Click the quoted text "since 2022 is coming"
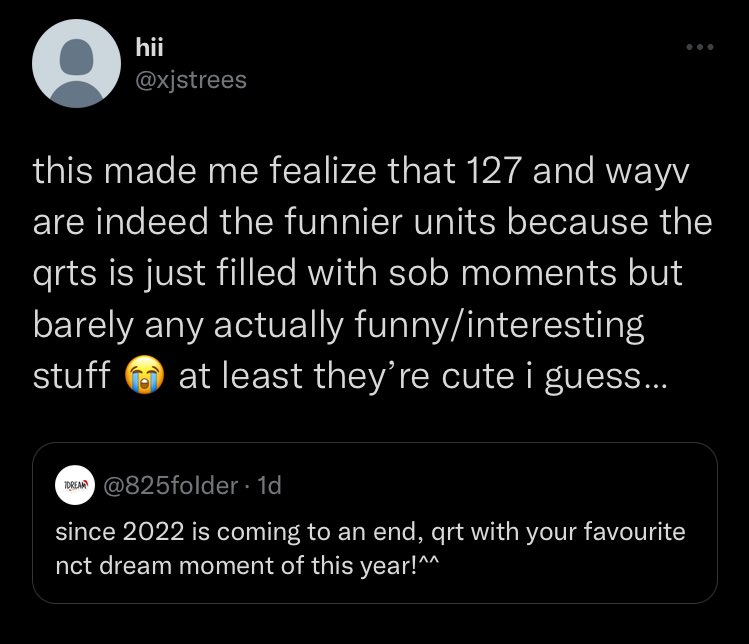This screenshot has height=644, width=749. click(179, 532)
